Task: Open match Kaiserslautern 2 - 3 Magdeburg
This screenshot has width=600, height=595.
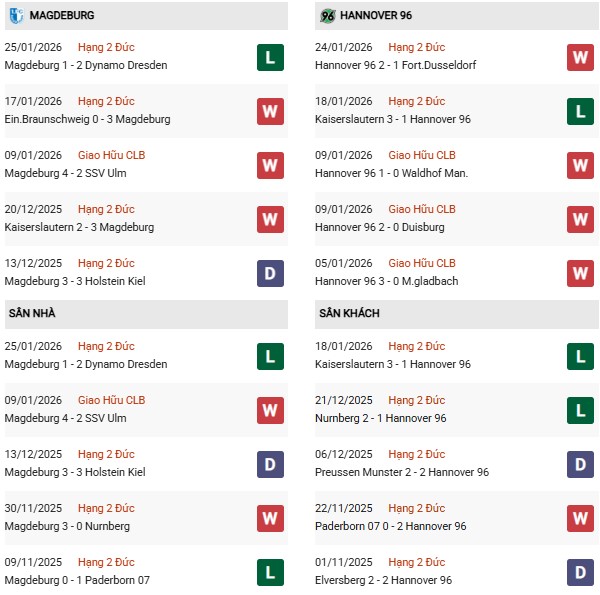Action: click(79, 227)
